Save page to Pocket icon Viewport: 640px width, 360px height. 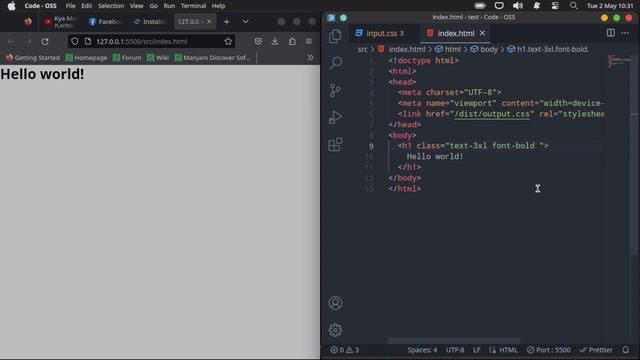(x=258, y=41)
